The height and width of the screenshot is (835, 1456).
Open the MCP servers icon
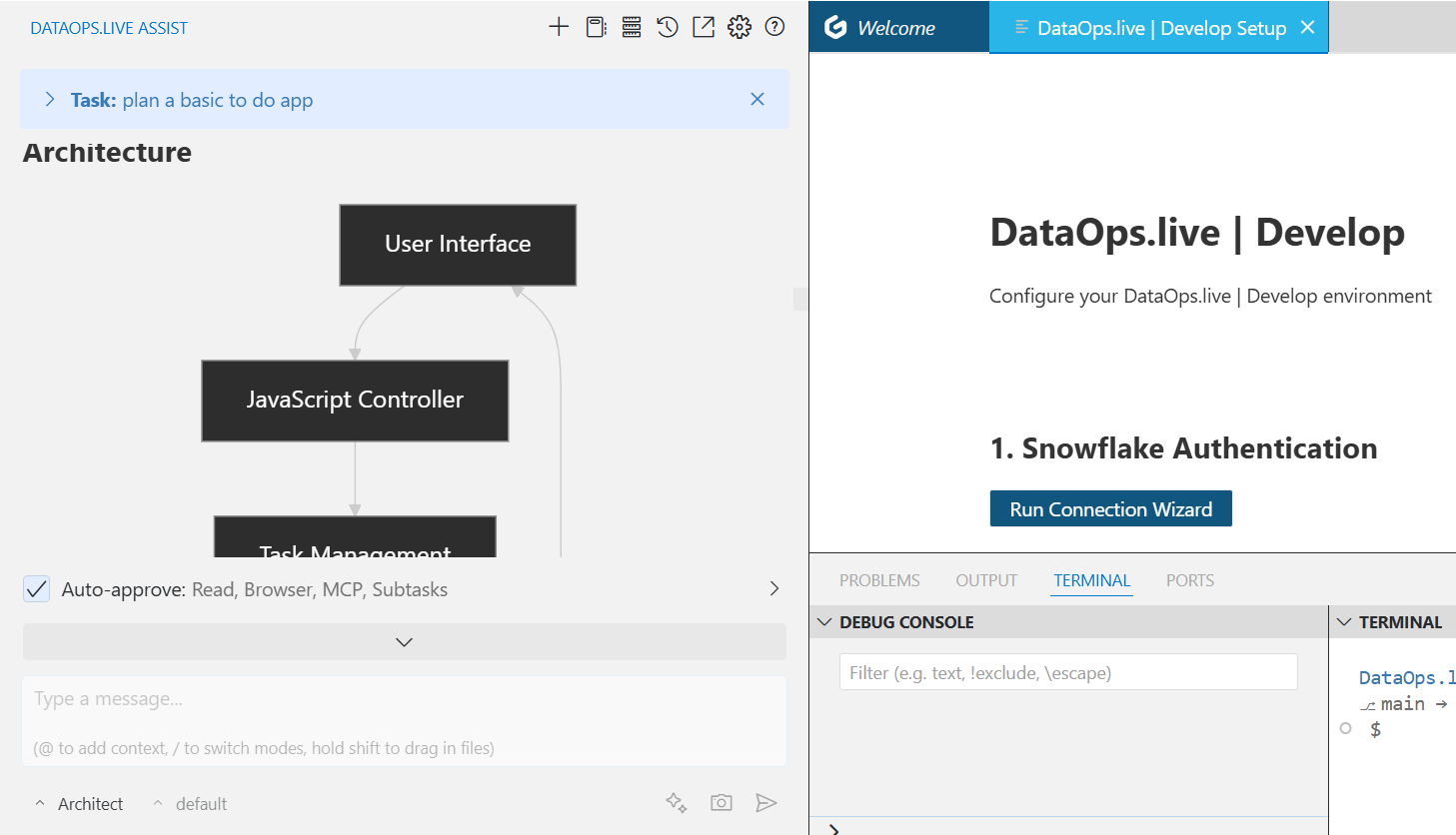point(632,27)
